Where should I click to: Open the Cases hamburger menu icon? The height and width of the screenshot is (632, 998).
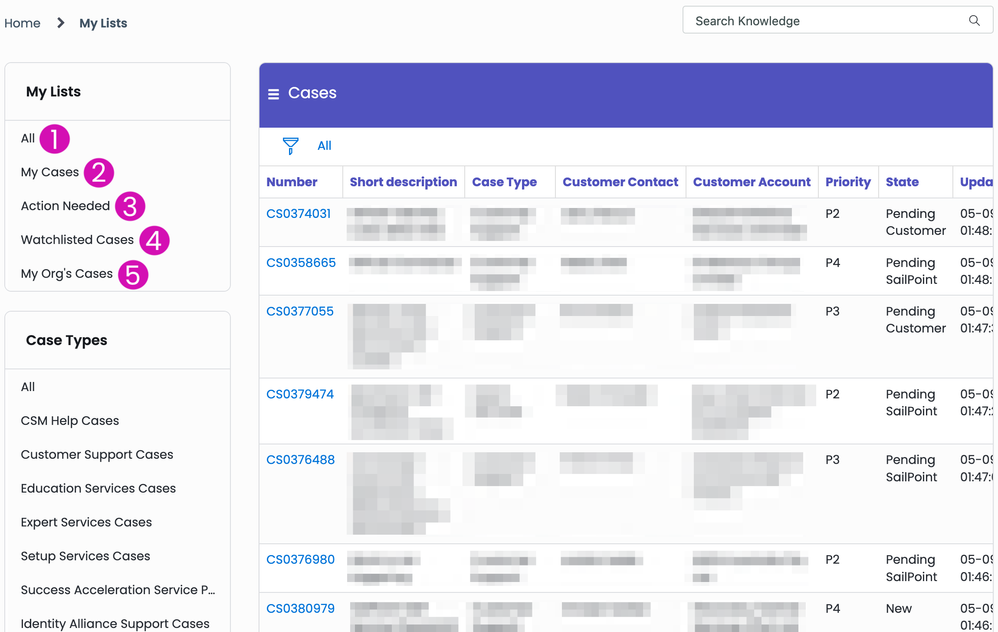tap(273, 94)
